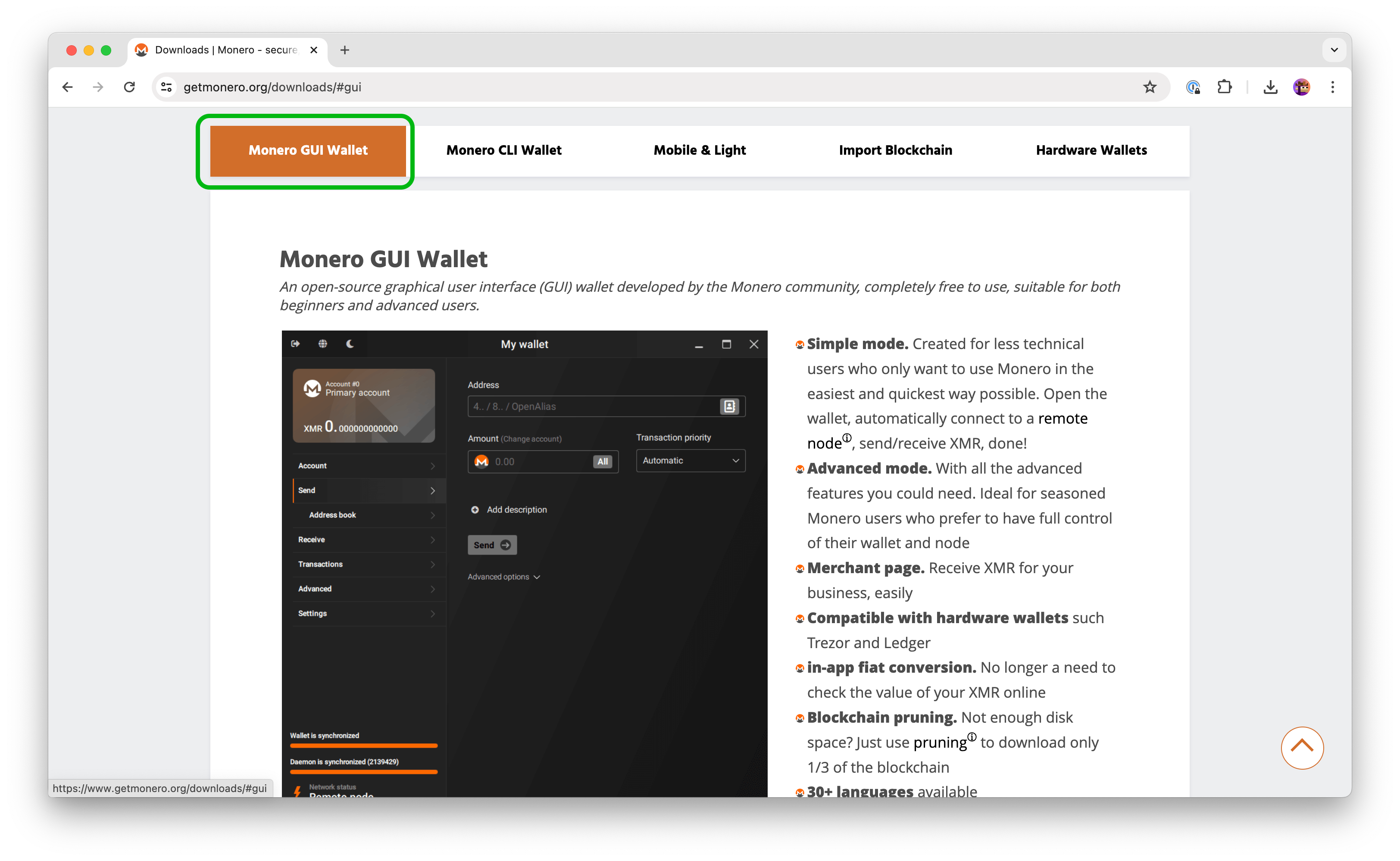This screenshot has width=1400, height=861.
Task: Toggle the moon dark-mode icon
Action: tap(350, 344)
